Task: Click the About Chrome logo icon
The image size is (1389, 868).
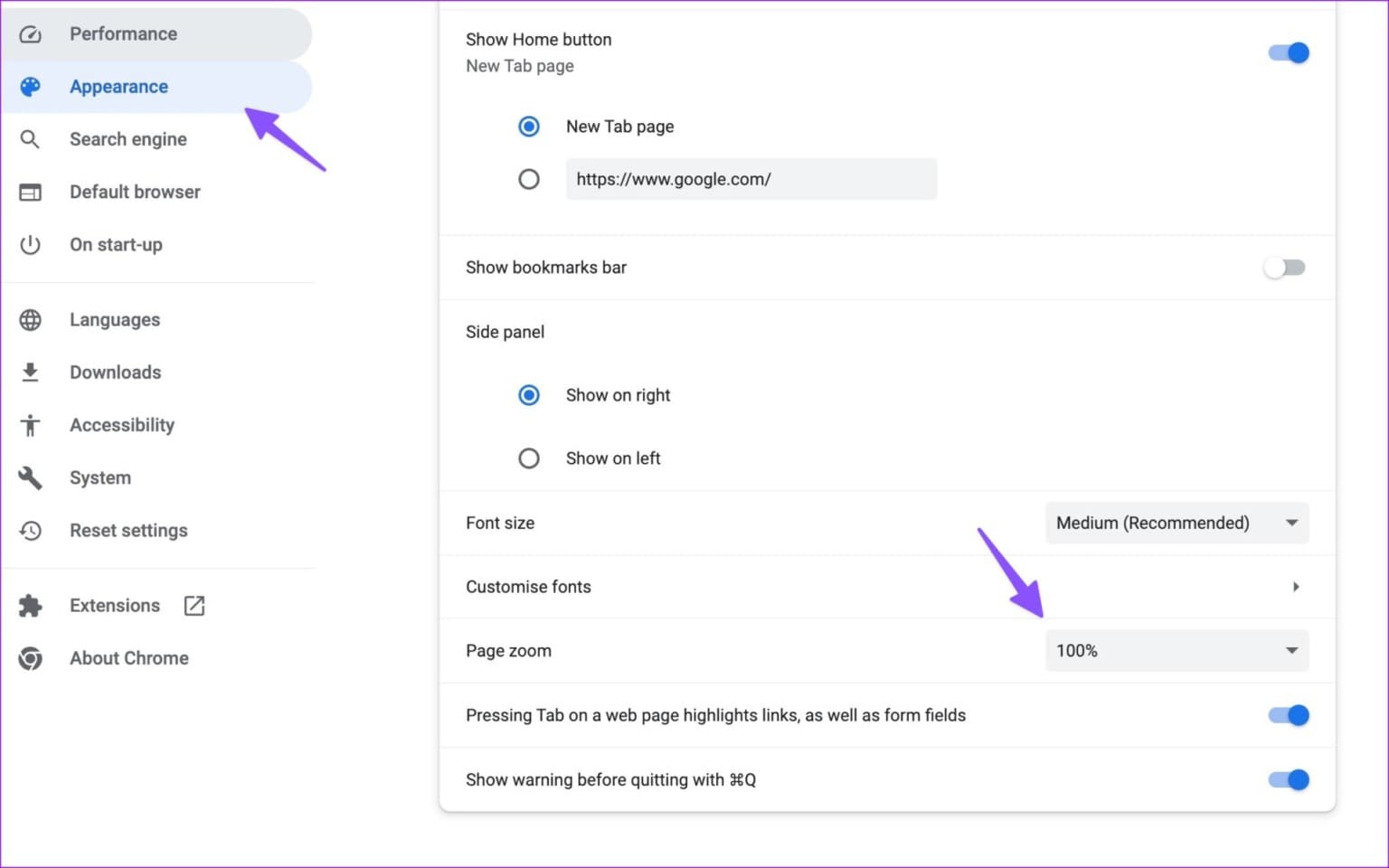Action: coord(31,658)
